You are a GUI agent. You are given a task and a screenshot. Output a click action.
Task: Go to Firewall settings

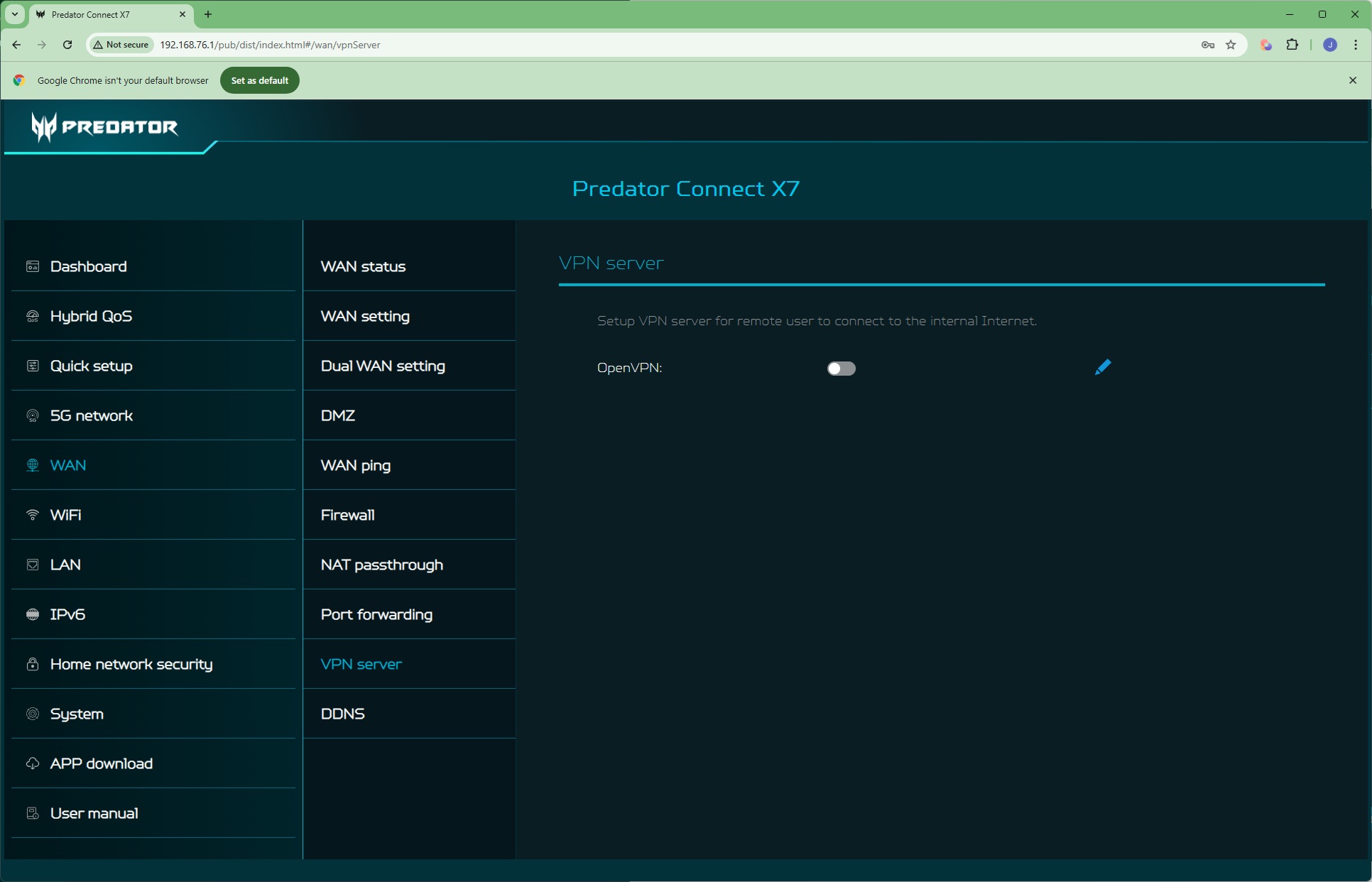pyautogui.click(x=347, y=515)
